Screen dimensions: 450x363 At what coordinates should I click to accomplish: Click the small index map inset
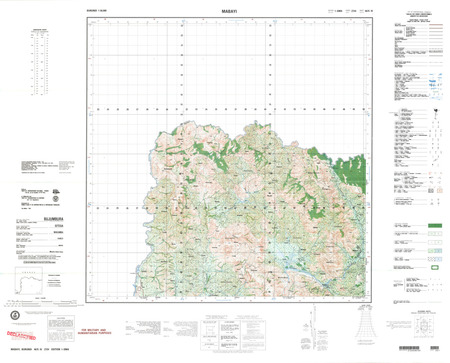coord(29,280)
